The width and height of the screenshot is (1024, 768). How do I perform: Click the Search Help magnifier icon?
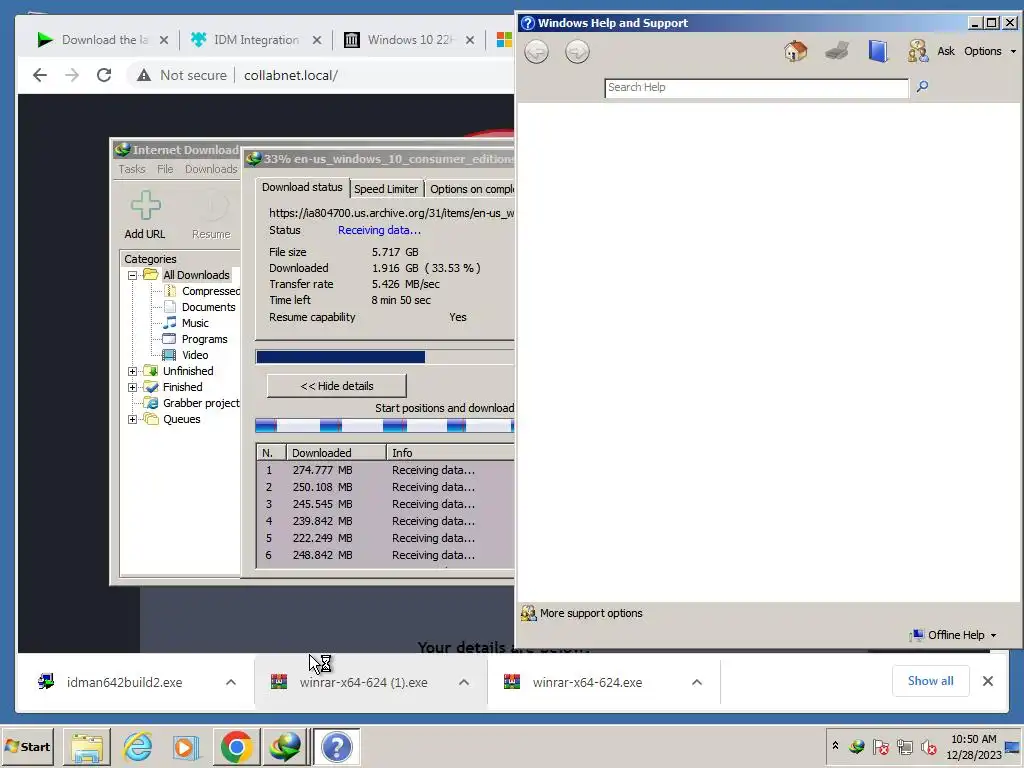click(x=922, y=87)
